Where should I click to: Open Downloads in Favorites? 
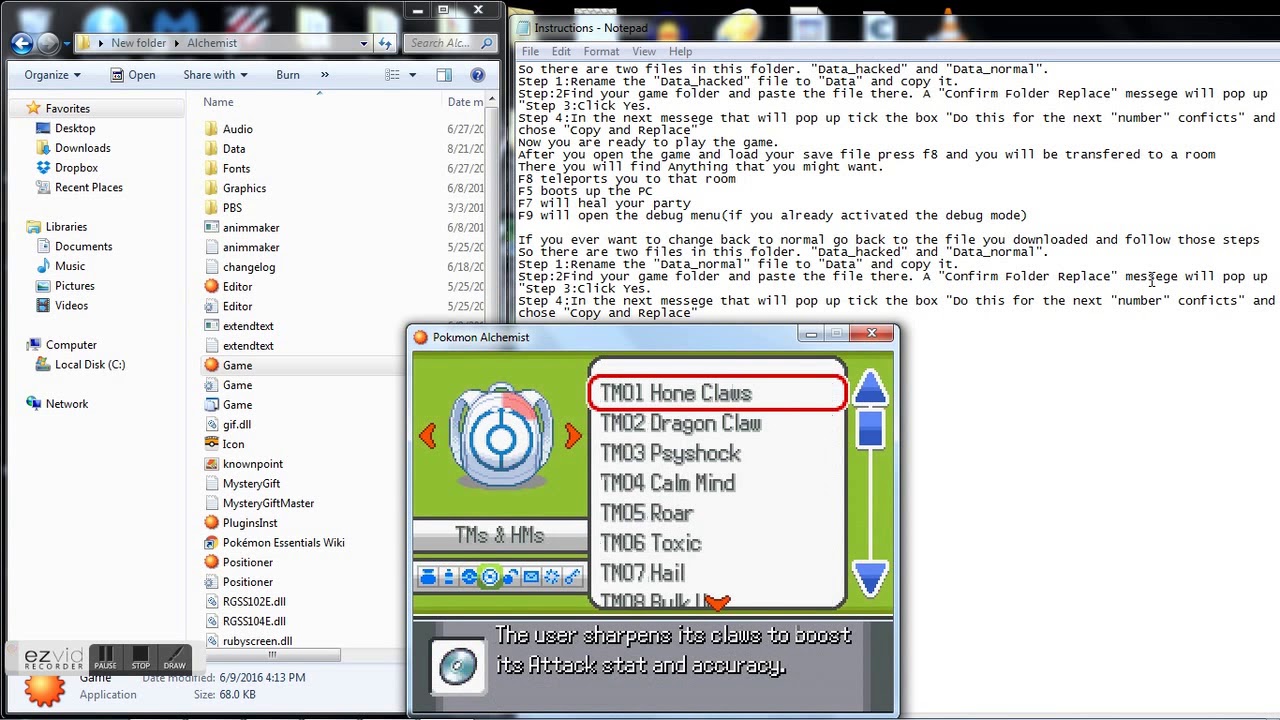click(82, 148)
